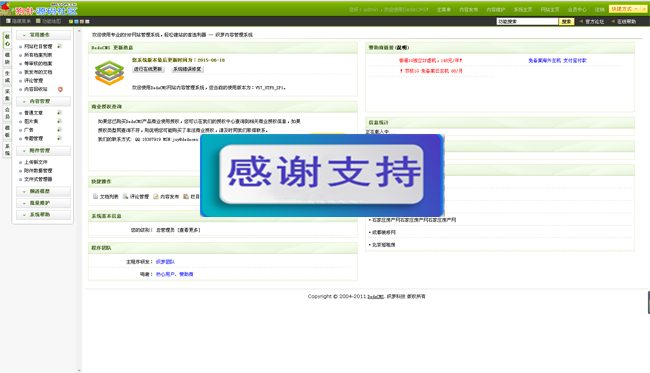Click the 功能搜索 search input field
The image size is (650, 373).
click(527, 21)
